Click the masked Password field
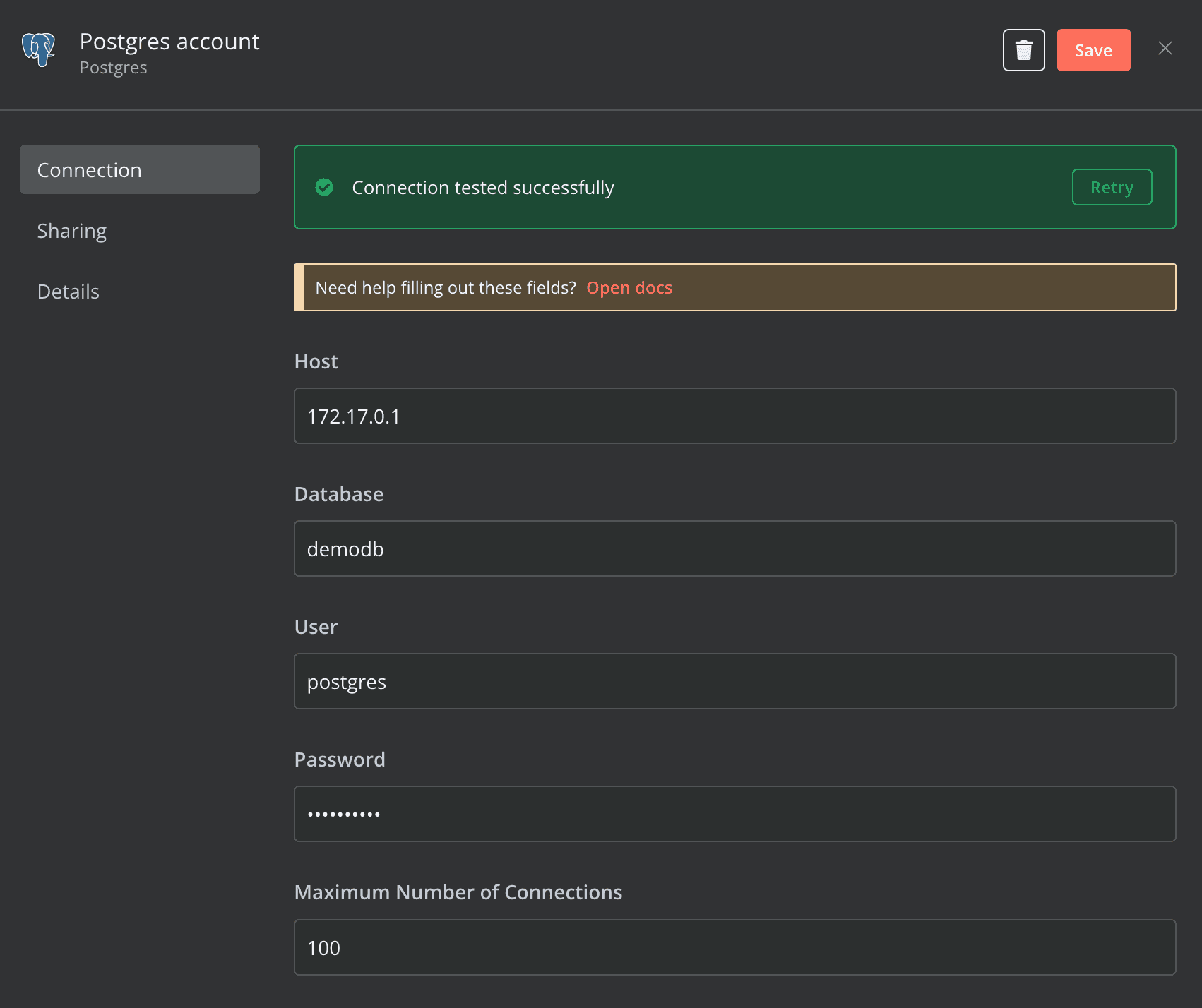 [x=734, y=814]
